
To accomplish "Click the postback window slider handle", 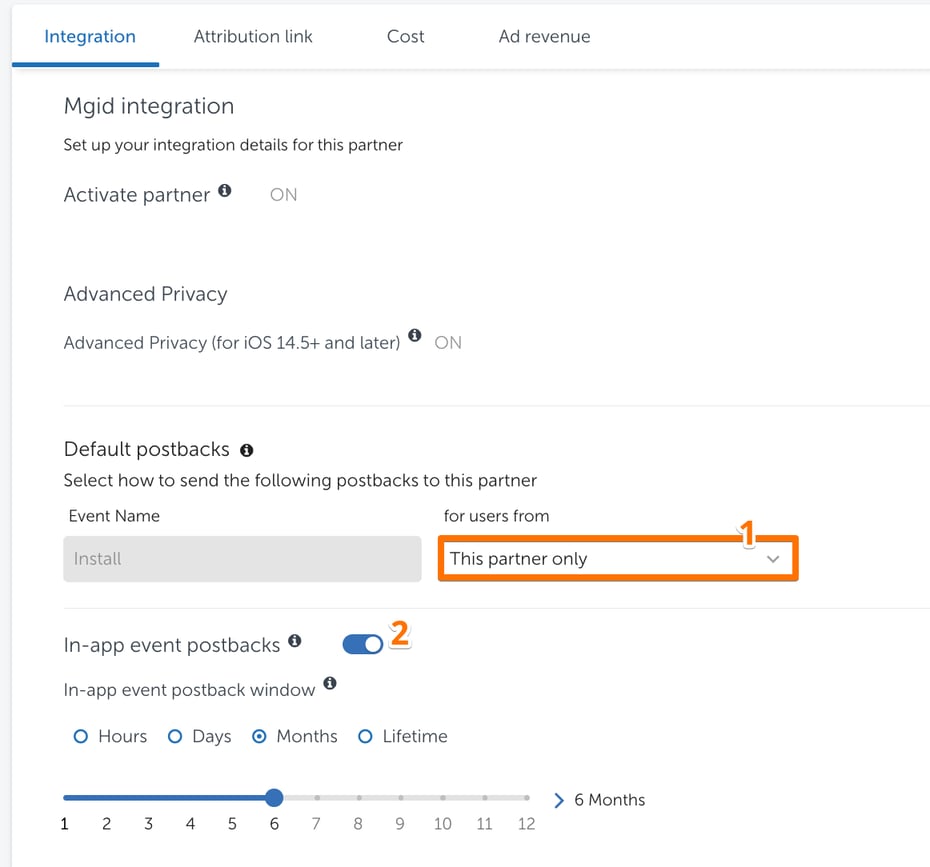I will tap(274, 798).
